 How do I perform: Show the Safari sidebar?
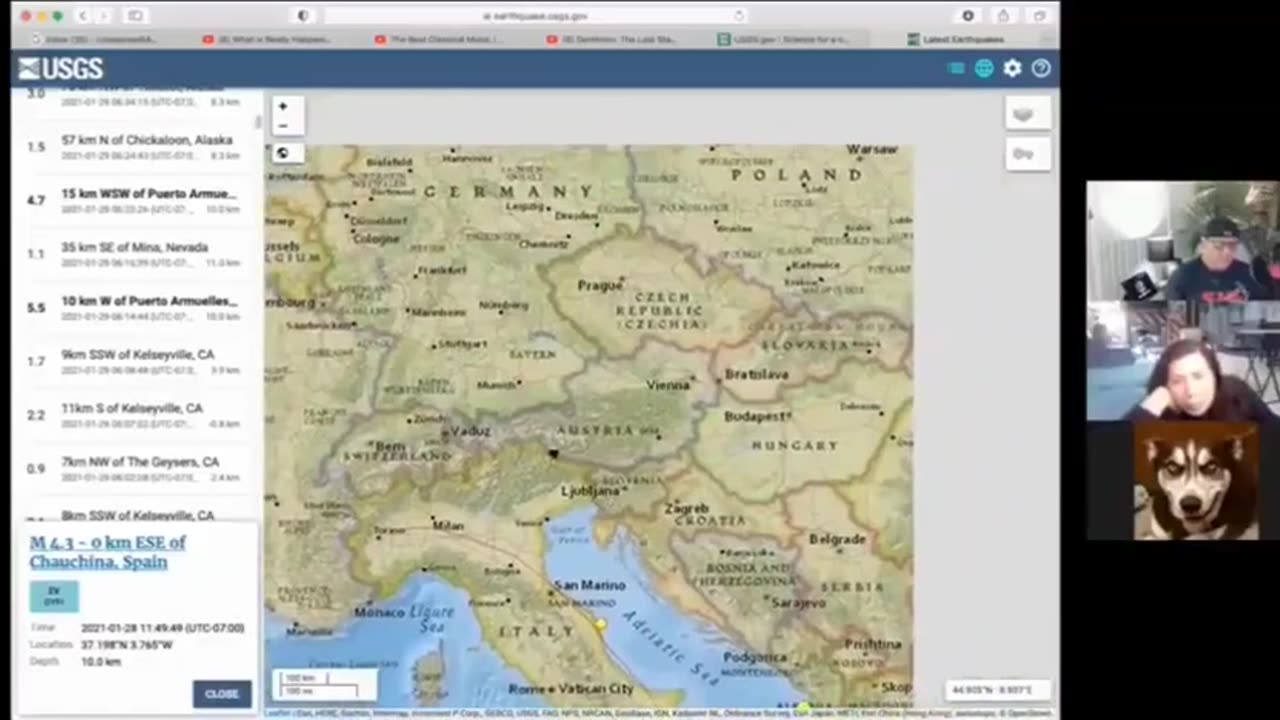point(135,16)
